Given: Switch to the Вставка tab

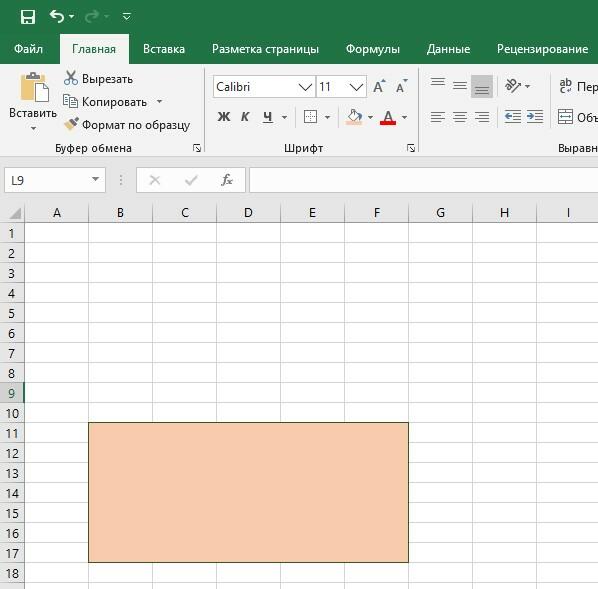Looking at the screenshot, I should point(164,49).
